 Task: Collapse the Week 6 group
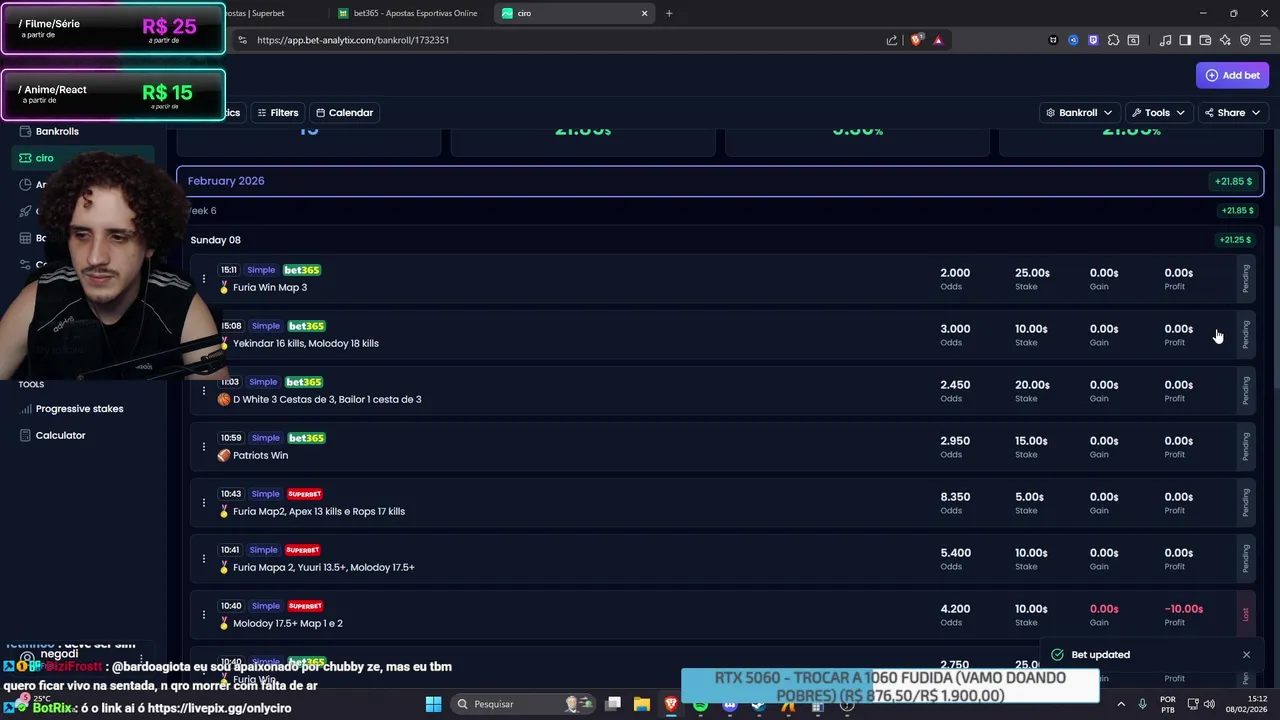[x=720, y=211]
